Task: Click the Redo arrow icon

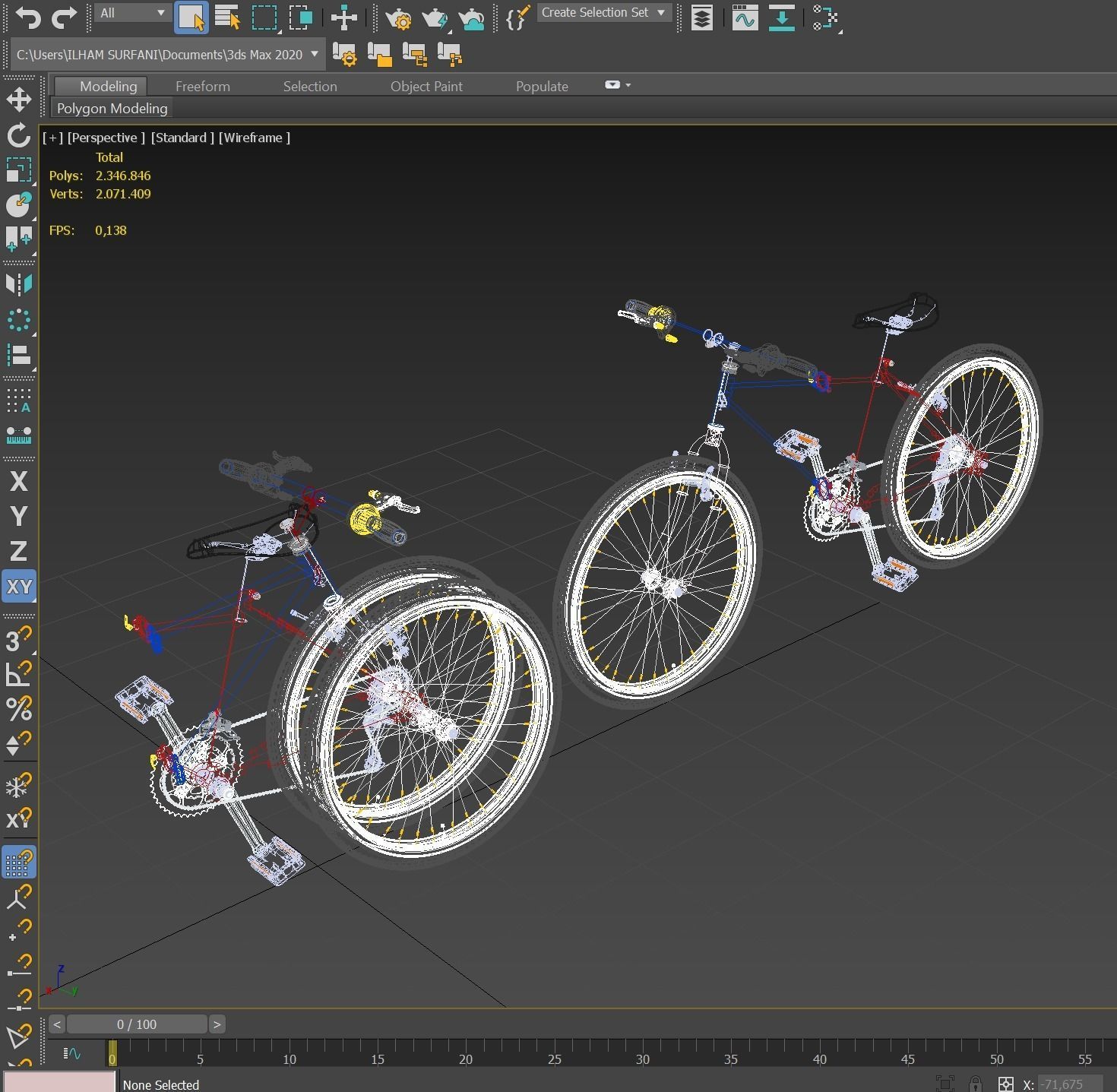Action: 63,17
